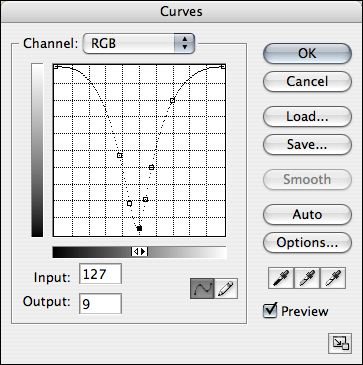Select the gray point eyedropper
Image resolution: width=363 pixels, height=365 pixels.
click(x=307, y=278)
